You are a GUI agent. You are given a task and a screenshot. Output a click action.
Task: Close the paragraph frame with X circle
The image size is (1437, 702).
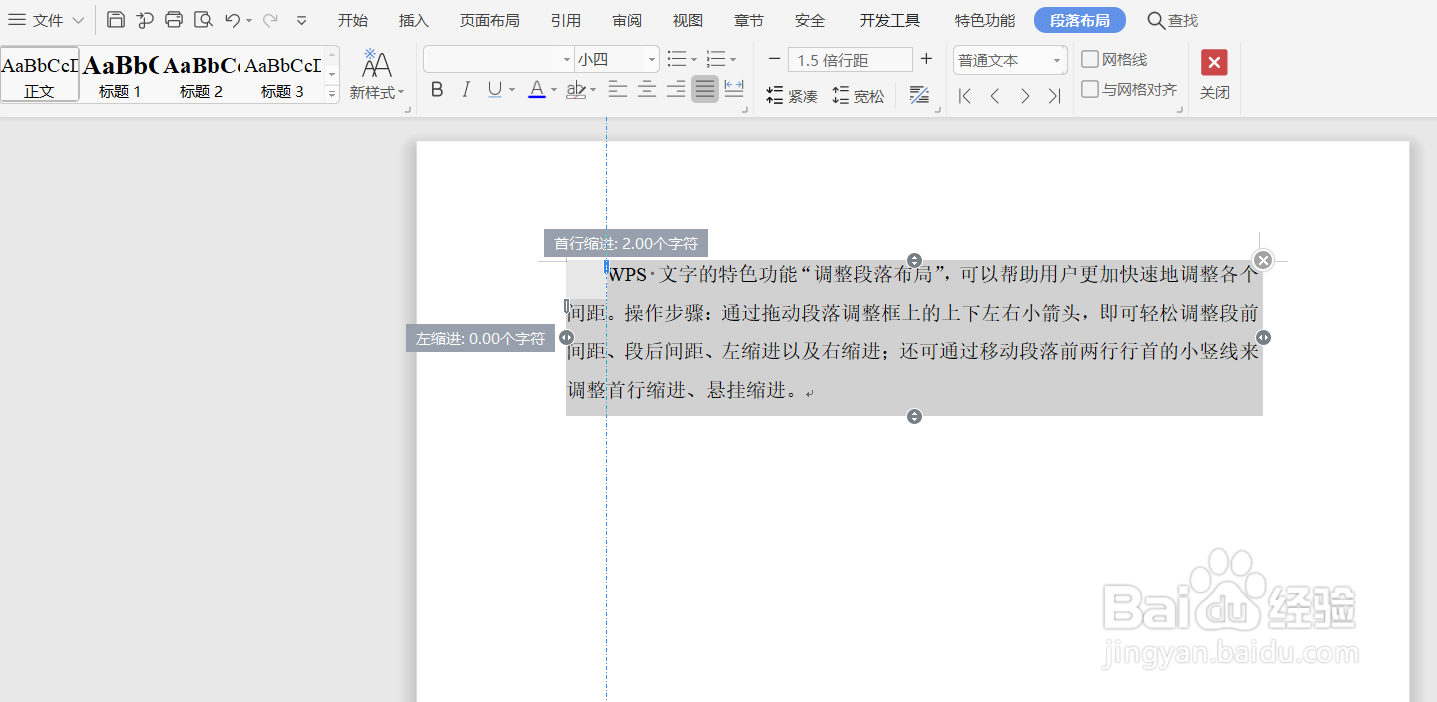pyautogui.click(x=1263, y=260)
